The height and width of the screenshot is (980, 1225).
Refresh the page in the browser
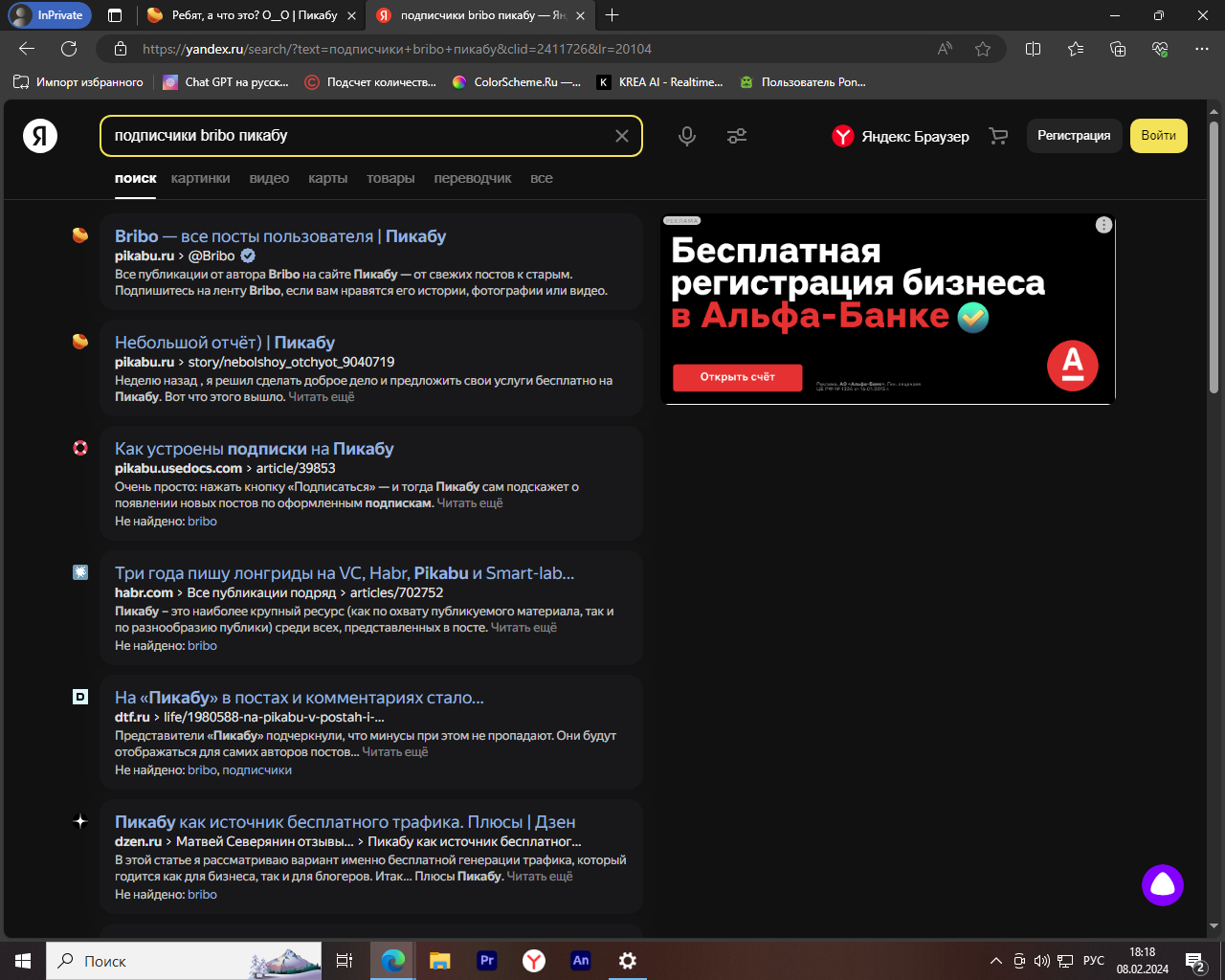click(x=69, y=49)
